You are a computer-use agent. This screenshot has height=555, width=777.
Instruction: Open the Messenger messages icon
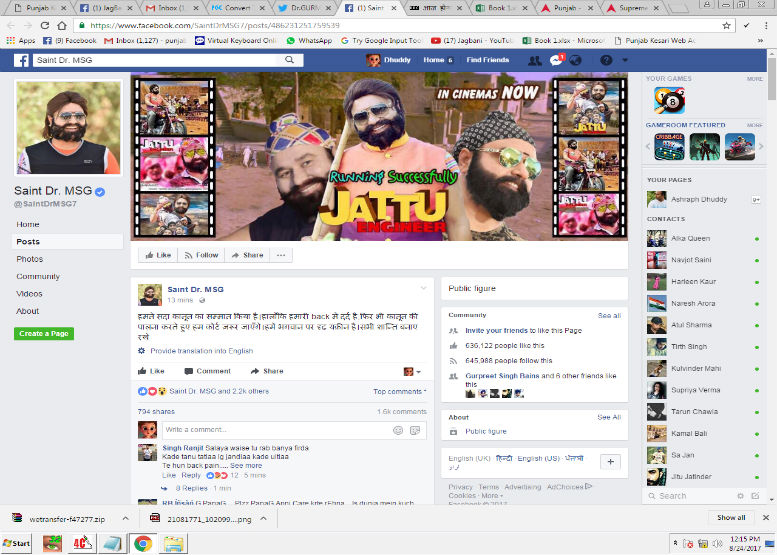pyautogui.click(x=556, y=60)
